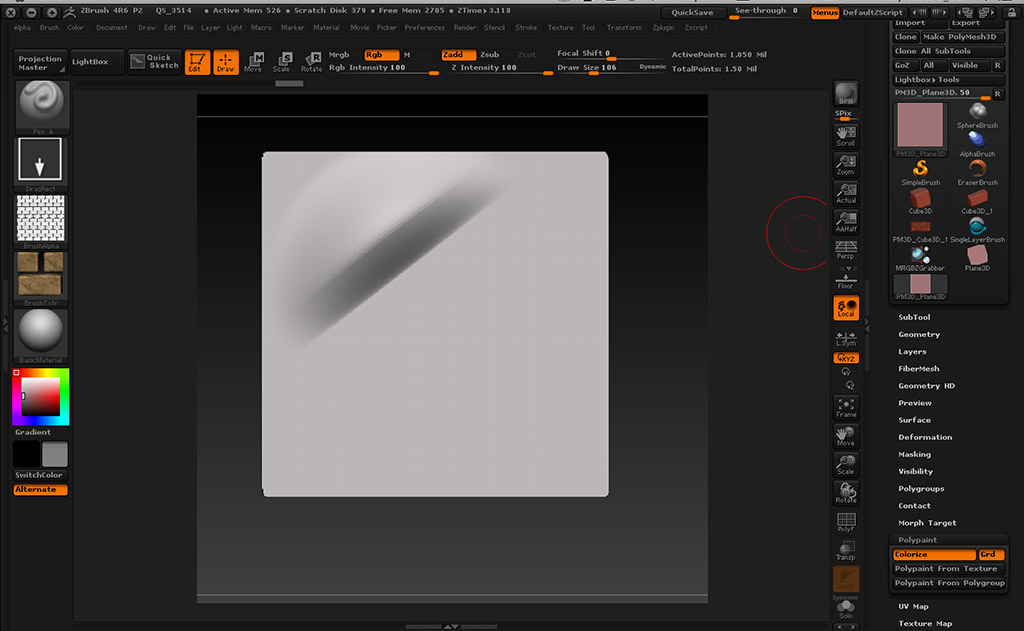
Task: Open the Zplugin menu
Action: pyautogui.click(x=662, y=28)
